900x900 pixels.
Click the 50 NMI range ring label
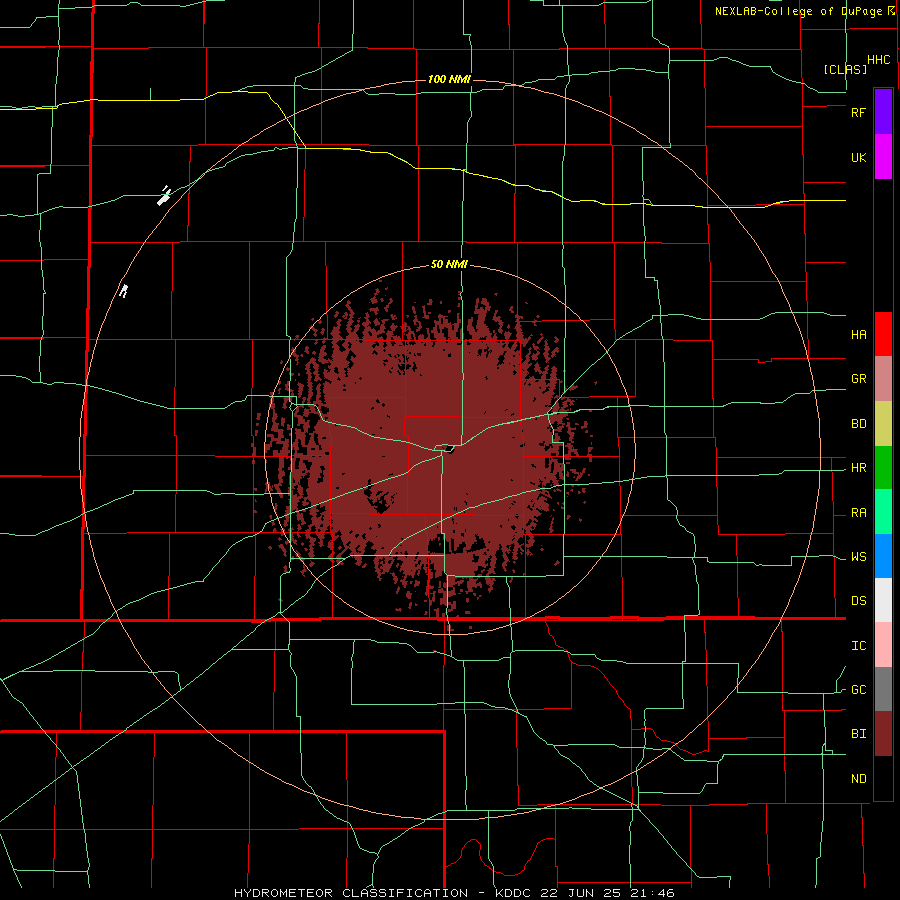click(449, 265)
